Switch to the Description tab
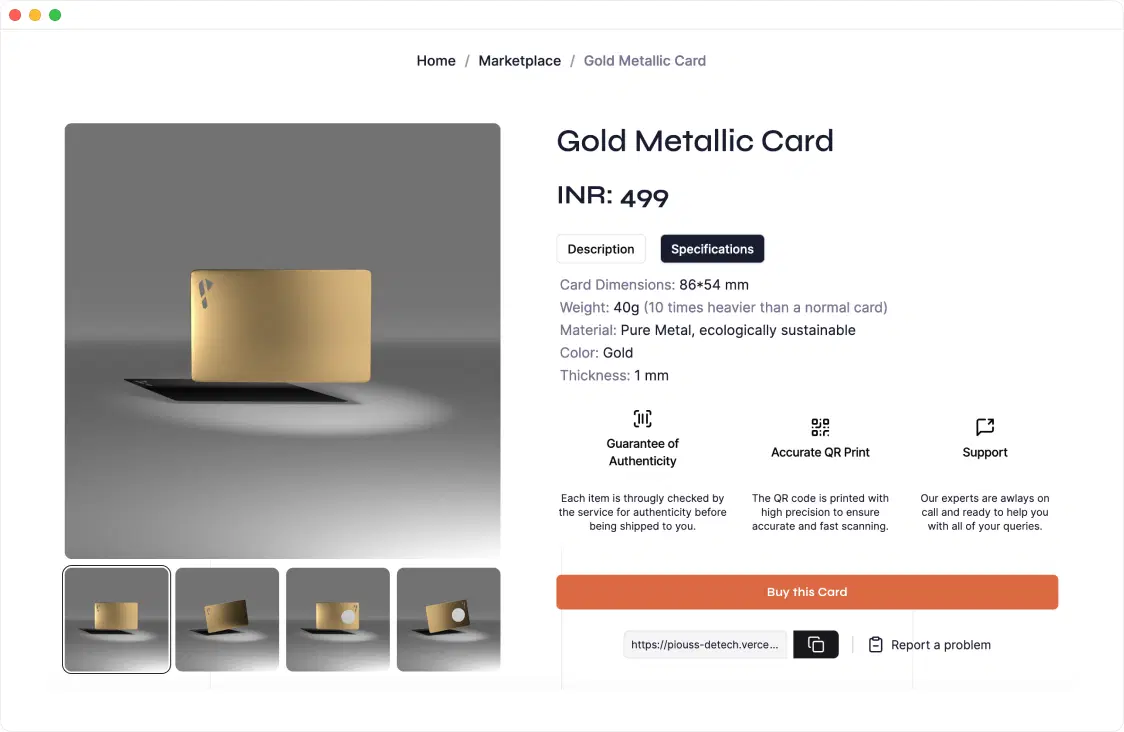 [600, 249]
